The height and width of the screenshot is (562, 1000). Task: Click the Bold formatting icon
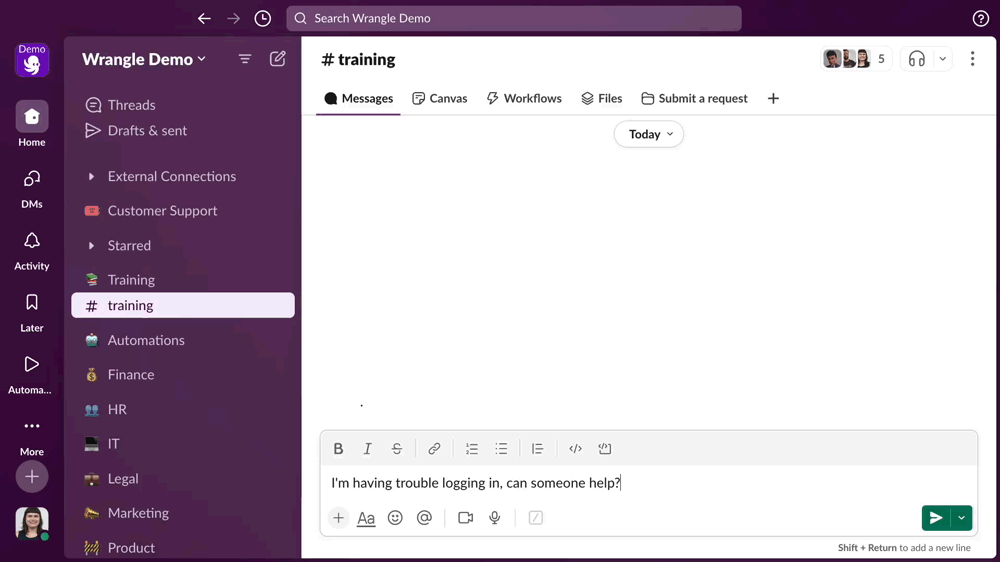click(x=338, y=449)
